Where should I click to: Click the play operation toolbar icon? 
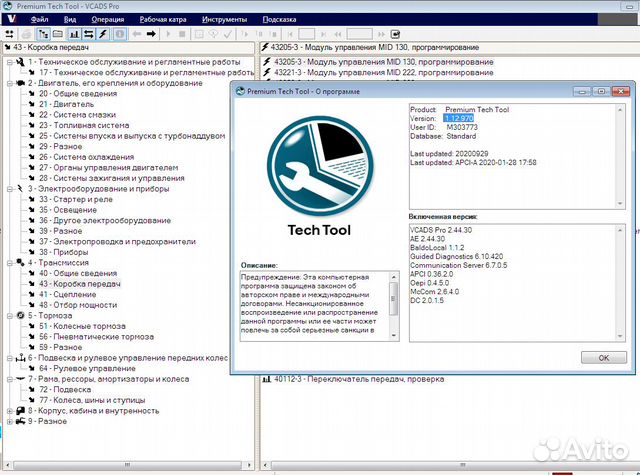[x=168, y=34]
